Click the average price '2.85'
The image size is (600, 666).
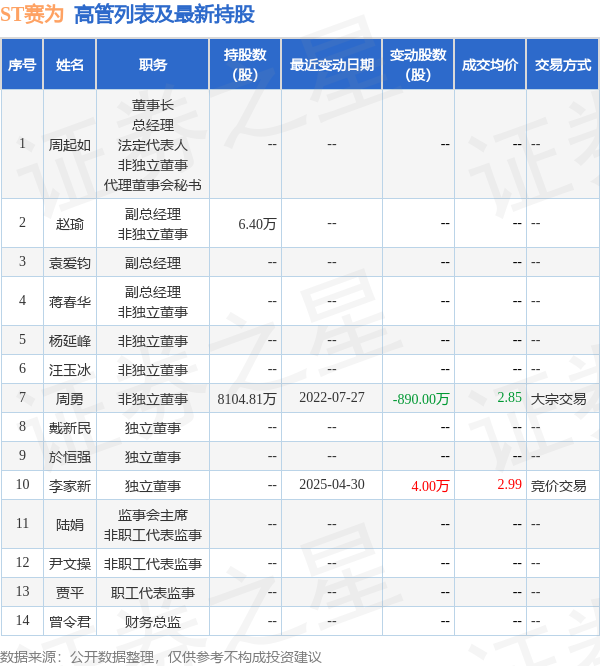point(509,398)
